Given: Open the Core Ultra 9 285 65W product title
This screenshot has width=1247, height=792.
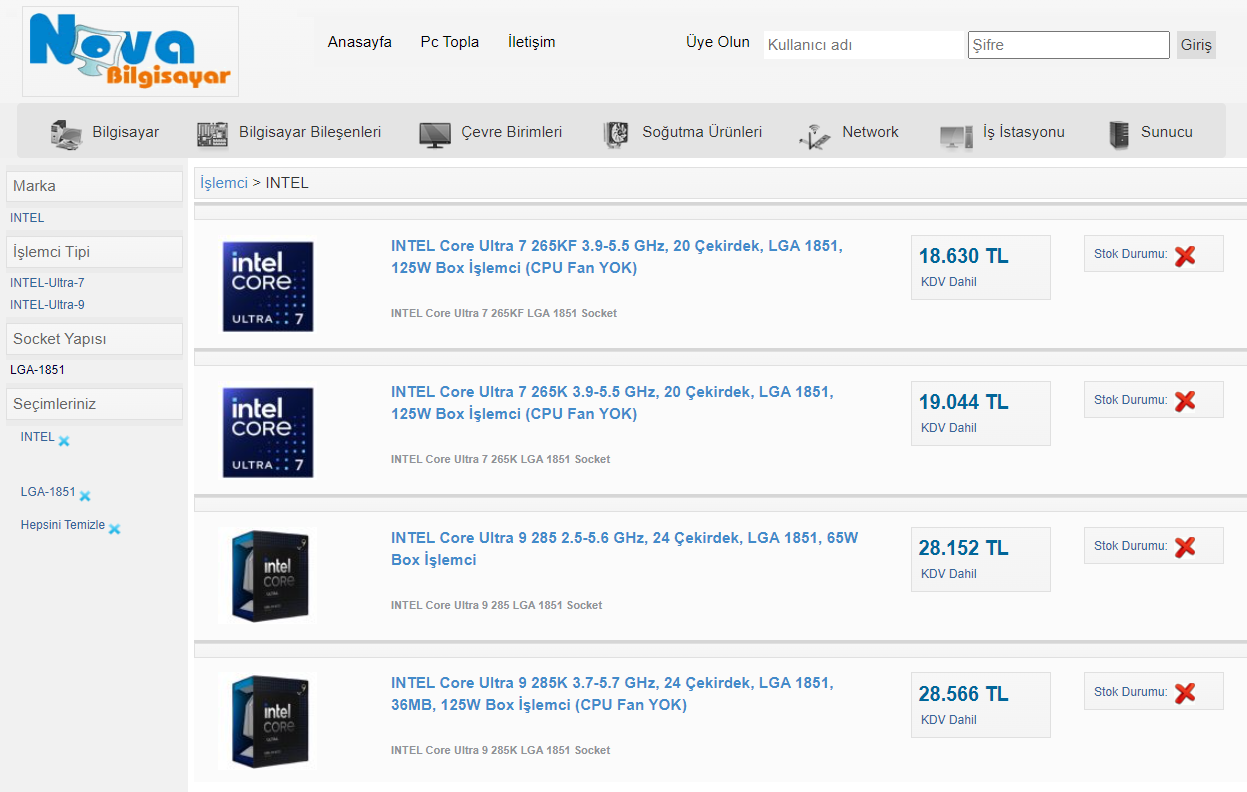Looking at the screenshot, I should pos(625,549).
